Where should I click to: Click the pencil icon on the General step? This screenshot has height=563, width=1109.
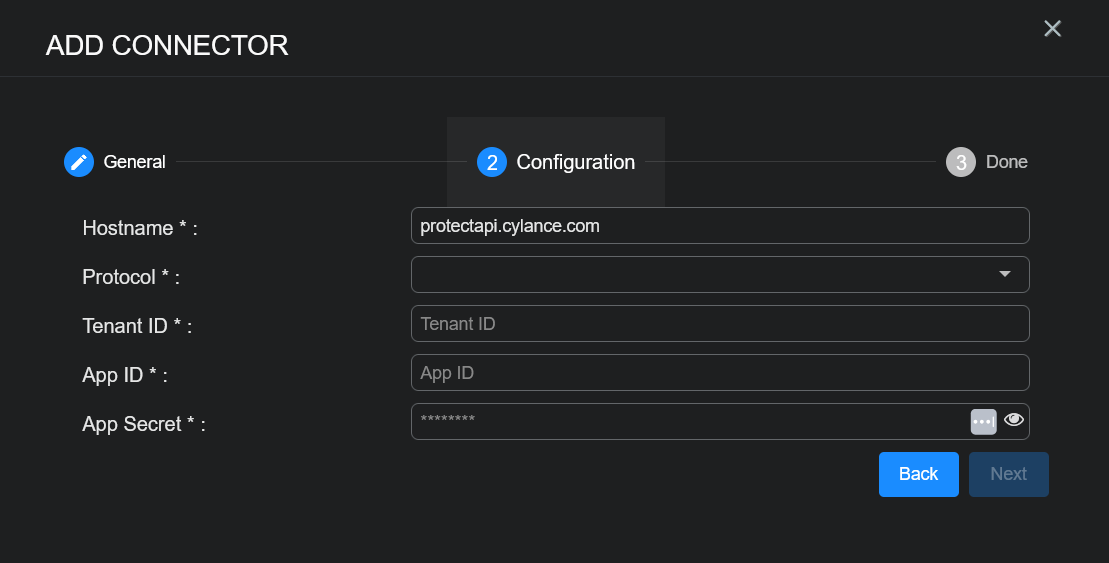point(79,162)
